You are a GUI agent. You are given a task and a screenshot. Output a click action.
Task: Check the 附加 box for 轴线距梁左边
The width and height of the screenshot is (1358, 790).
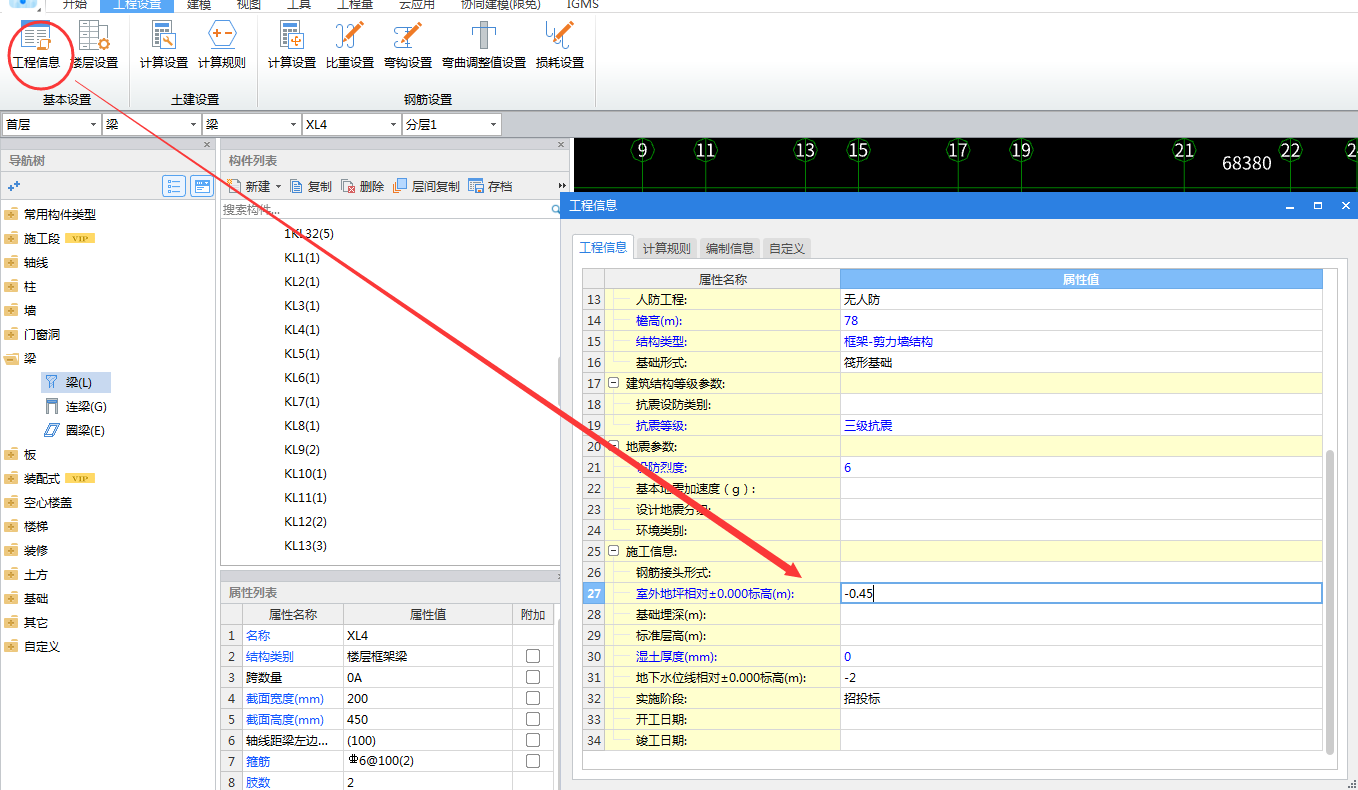[x=533, y=740]
